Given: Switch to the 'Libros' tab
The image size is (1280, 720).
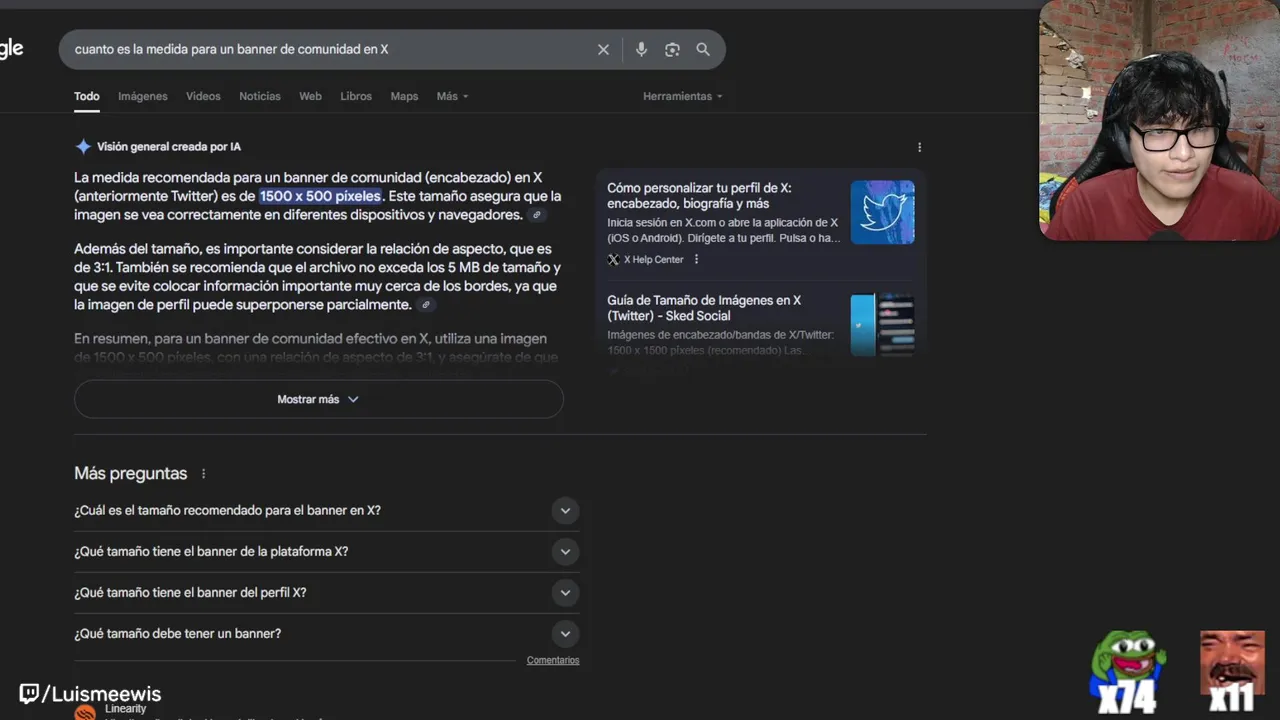Looking at the screenshot, I should click(x=356, y=96).
